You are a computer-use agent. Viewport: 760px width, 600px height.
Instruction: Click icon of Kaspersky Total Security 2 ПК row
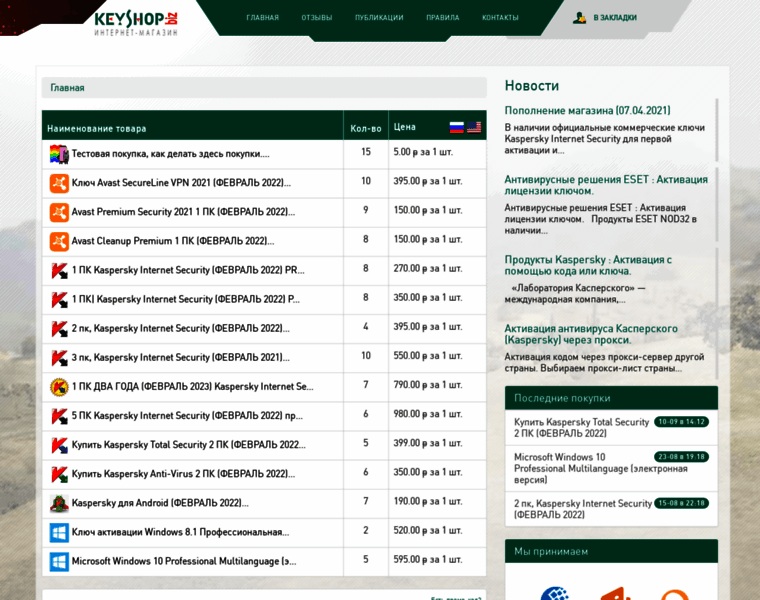coord(59,445)
